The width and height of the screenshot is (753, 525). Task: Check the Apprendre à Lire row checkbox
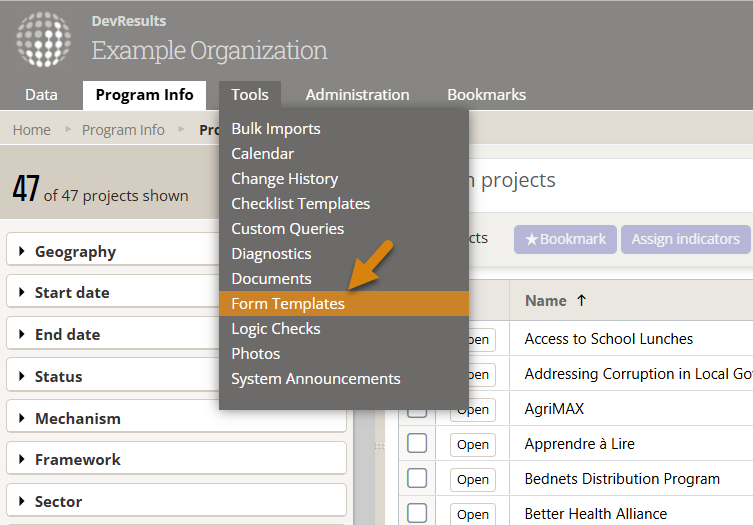[417, 443]
